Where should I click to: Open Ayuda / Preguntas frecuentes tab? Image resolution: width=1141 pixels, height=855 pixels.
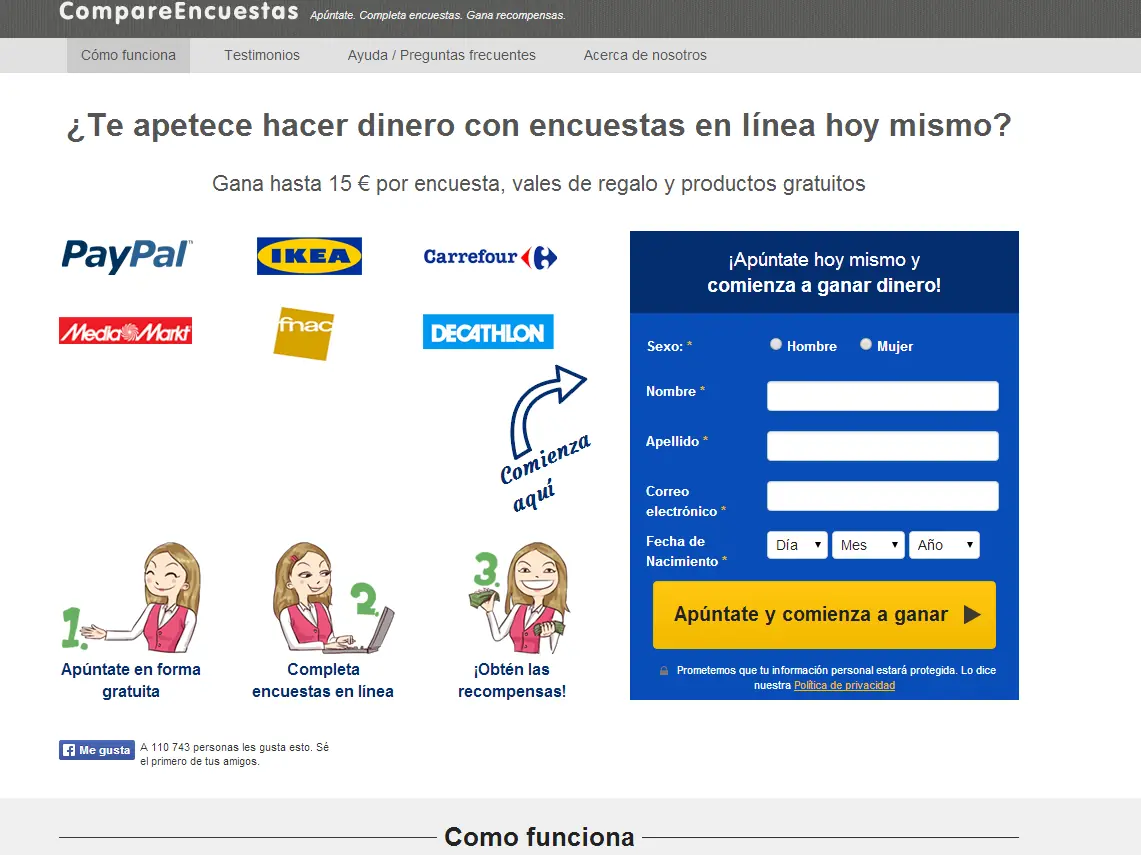point(442,55)
